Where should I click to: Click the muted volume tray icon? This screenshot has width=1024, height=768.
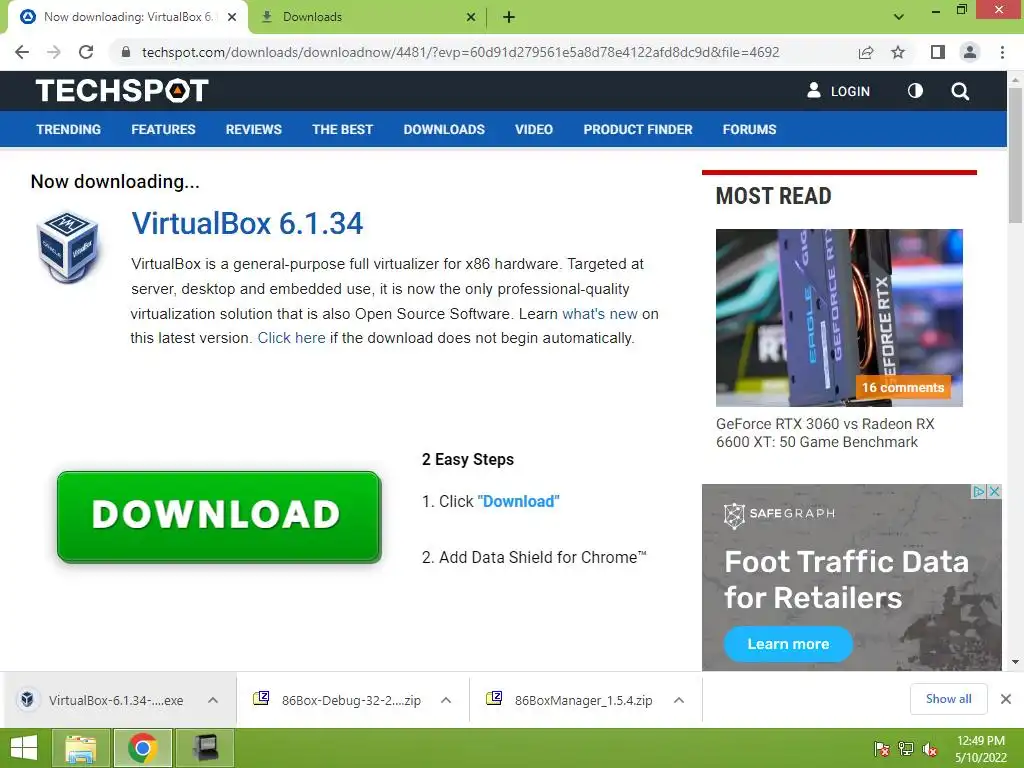[x=930, y=749]
